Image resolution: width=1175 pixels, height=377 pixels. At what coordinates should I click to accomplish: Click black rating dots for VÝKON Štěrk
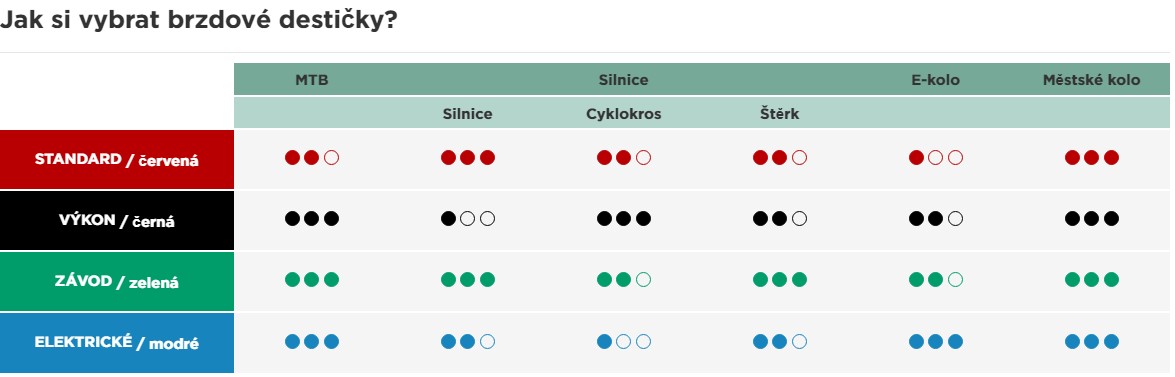[779, 219]
